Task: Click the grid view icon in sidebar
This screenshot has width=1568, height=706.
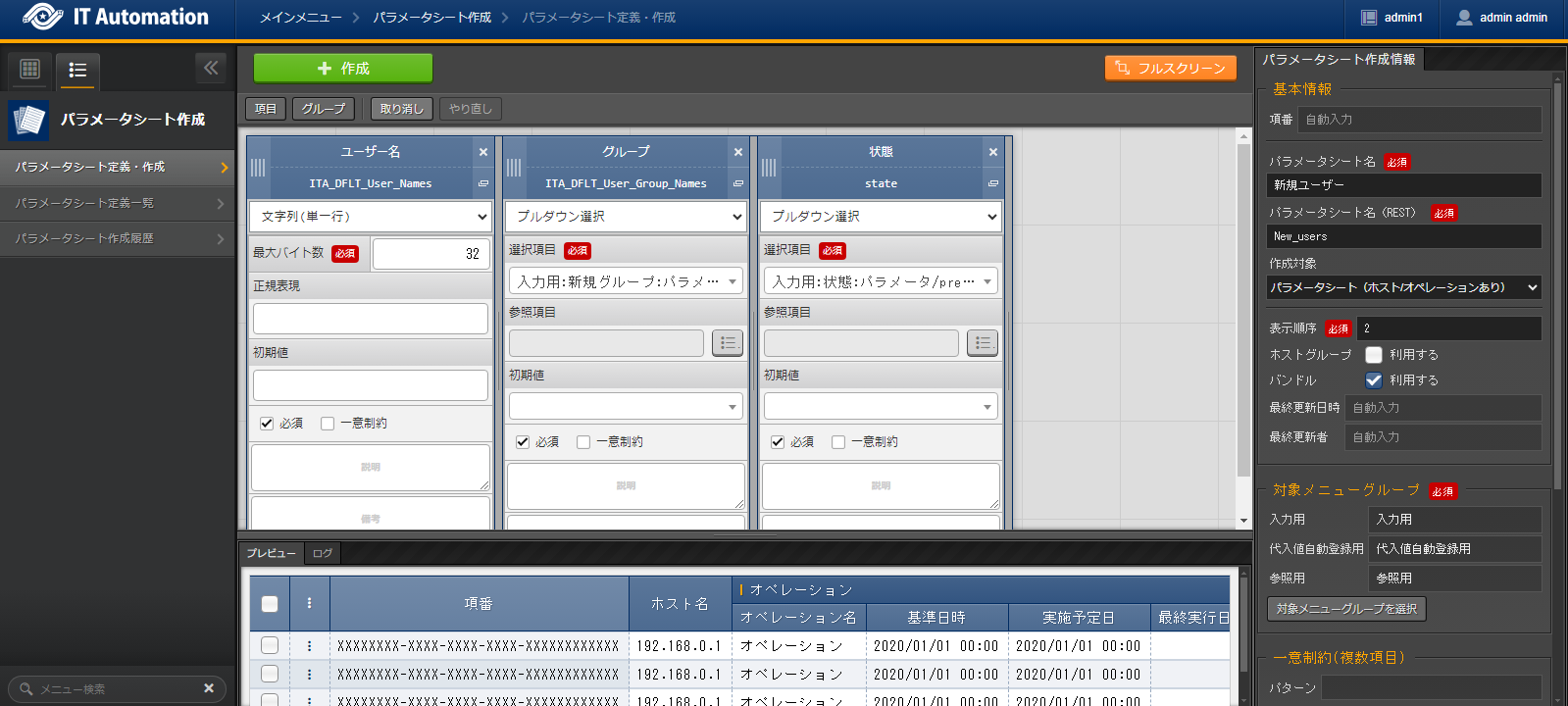Action: [x=30, y=69]
